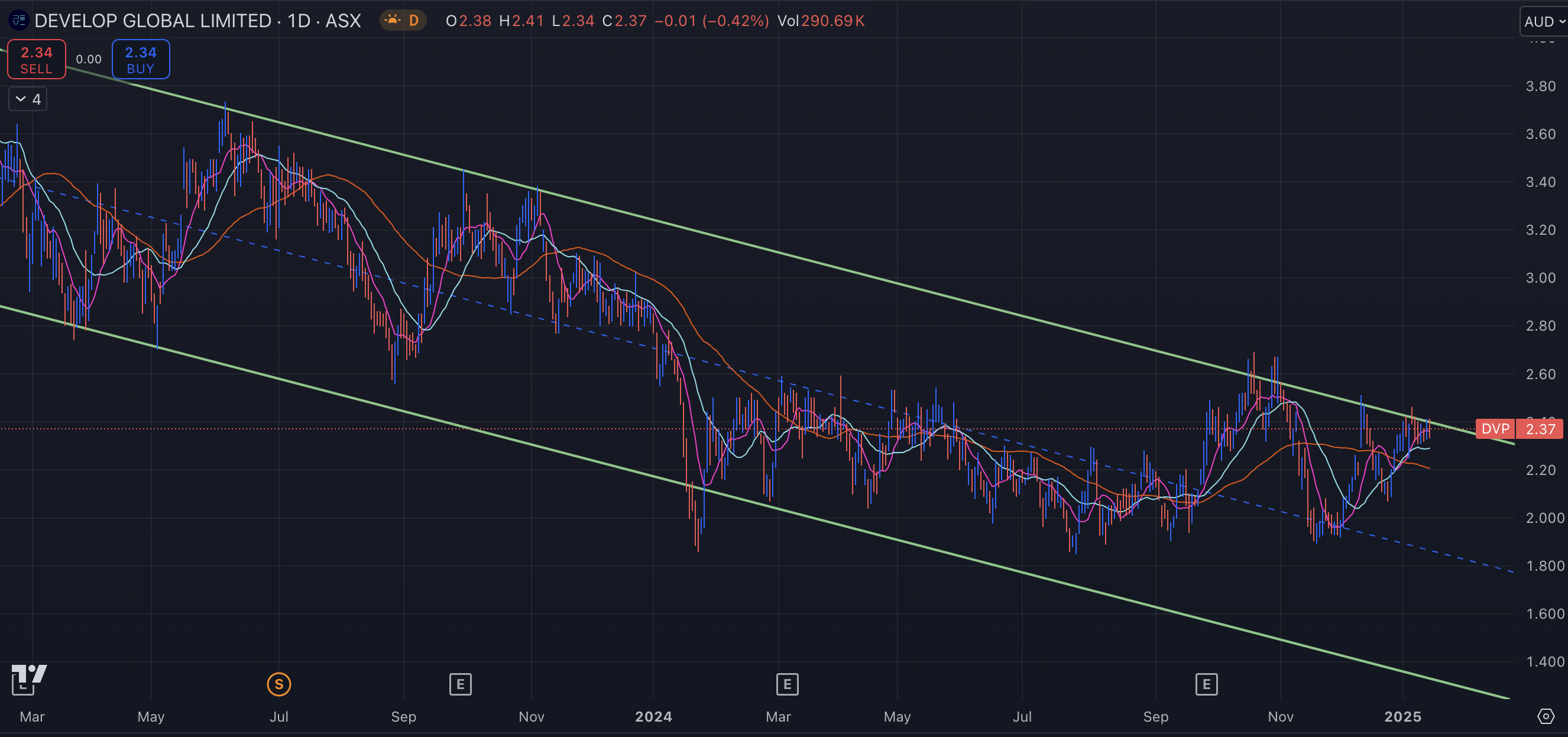Click the 2024 label on time axis

(653, 717)
